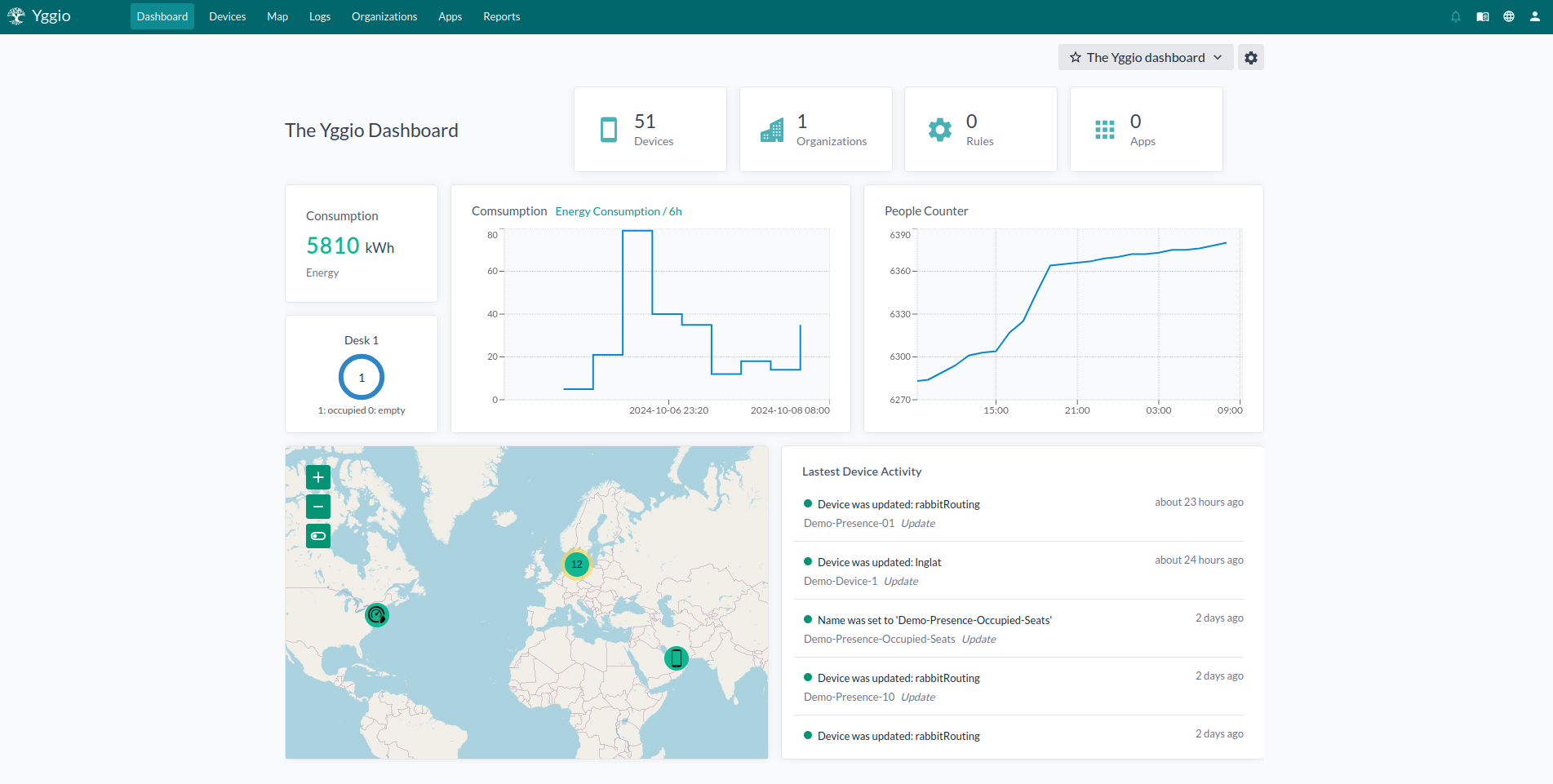The height and width of the screenshot is (784, 1553).
Task: Click the map cluster marker 12
Action: pyautogui.click(x=577, y=564)
